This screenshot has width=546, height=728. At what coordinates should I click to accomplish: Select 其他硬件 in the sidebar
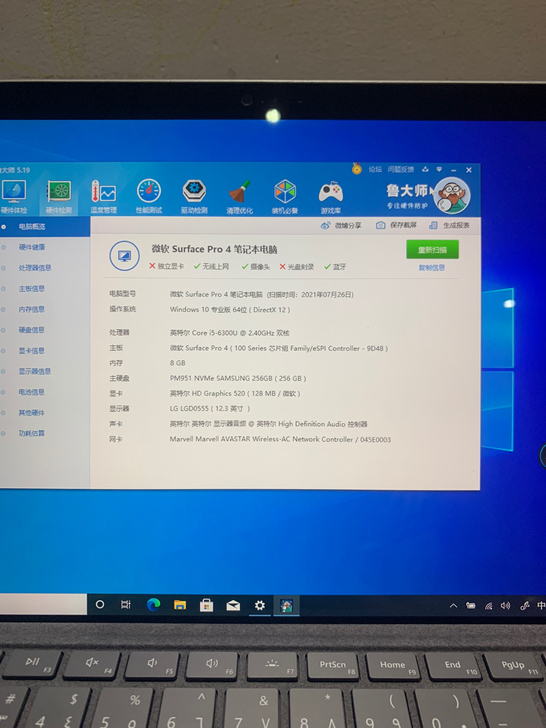[x=32, y=413]
